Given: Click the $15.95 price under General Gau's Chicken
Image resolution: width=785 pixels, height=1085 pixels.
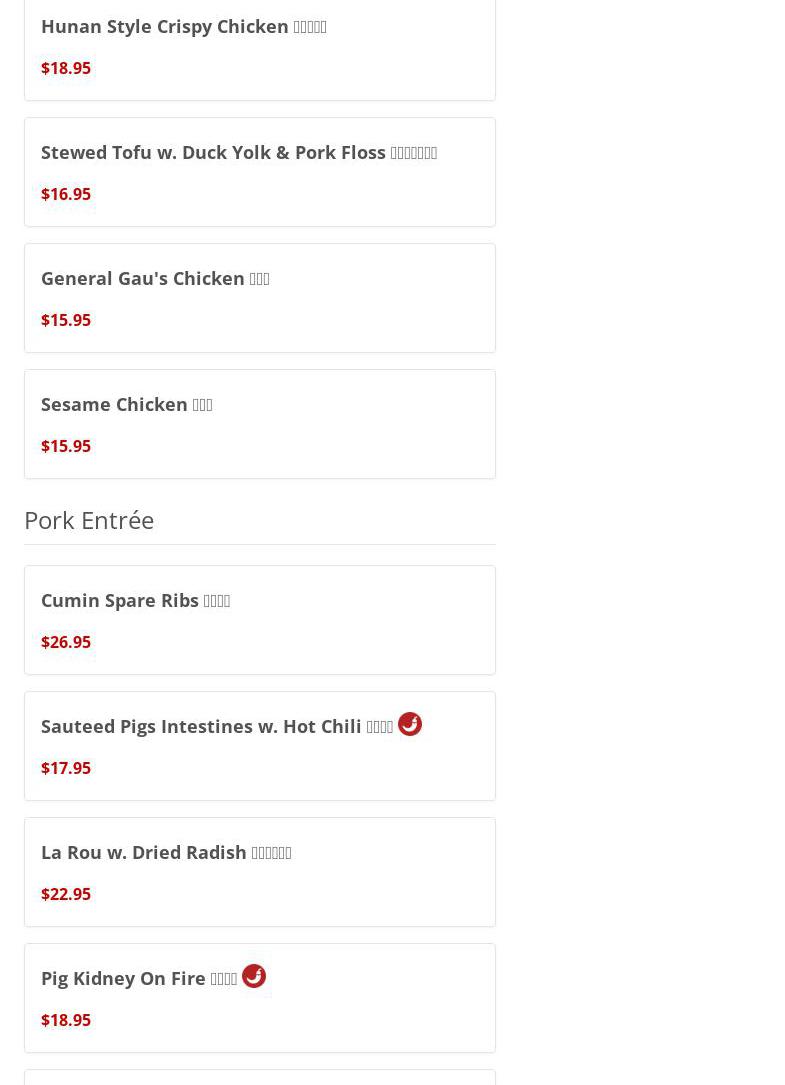Looking at the screenshot, I should pos(66,320).
